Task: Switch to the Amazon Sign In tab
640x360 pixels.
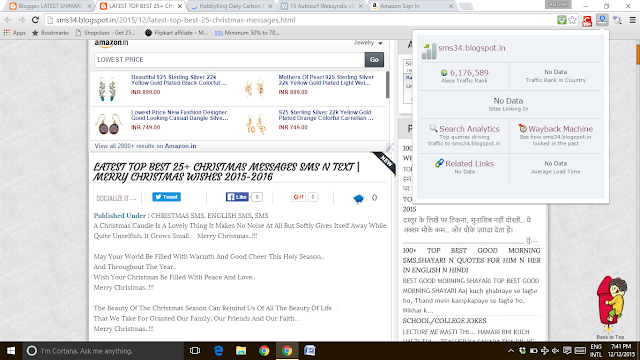Action: click(x=413, y=6)
